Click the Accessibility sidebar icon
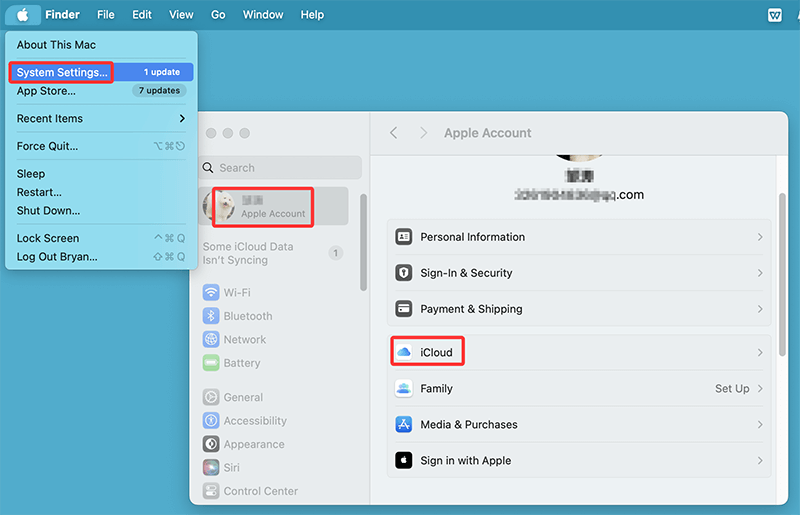 point(211,421)
